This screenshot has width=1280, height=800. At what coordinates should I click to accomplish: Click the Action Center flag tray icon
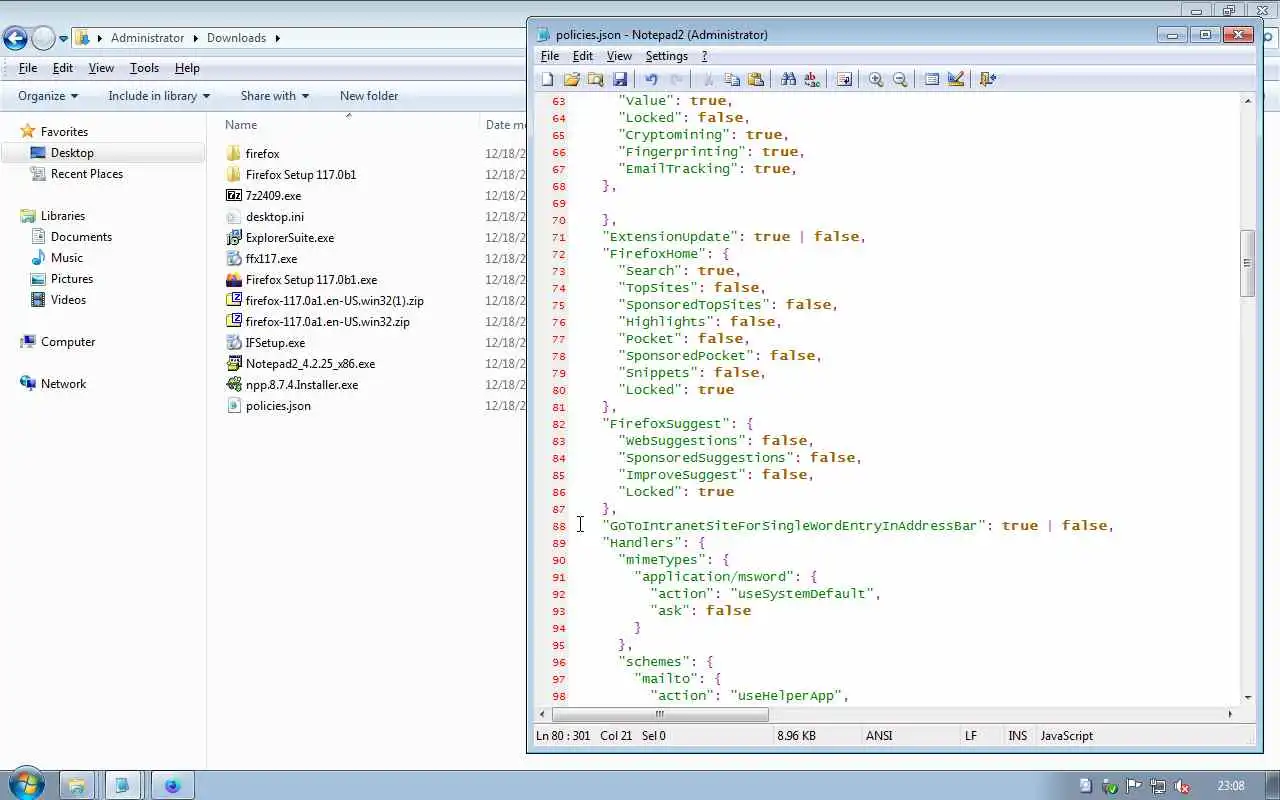[1133, 786]
